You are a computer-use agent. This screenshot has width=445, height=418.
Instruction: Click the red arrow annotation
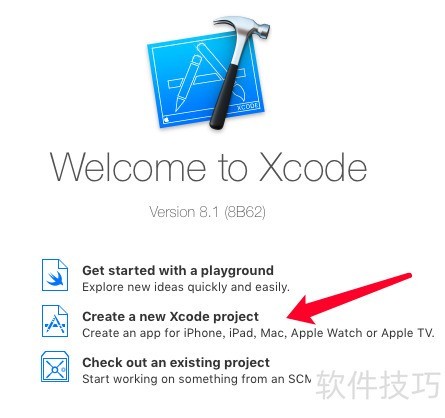coord(349,298)
